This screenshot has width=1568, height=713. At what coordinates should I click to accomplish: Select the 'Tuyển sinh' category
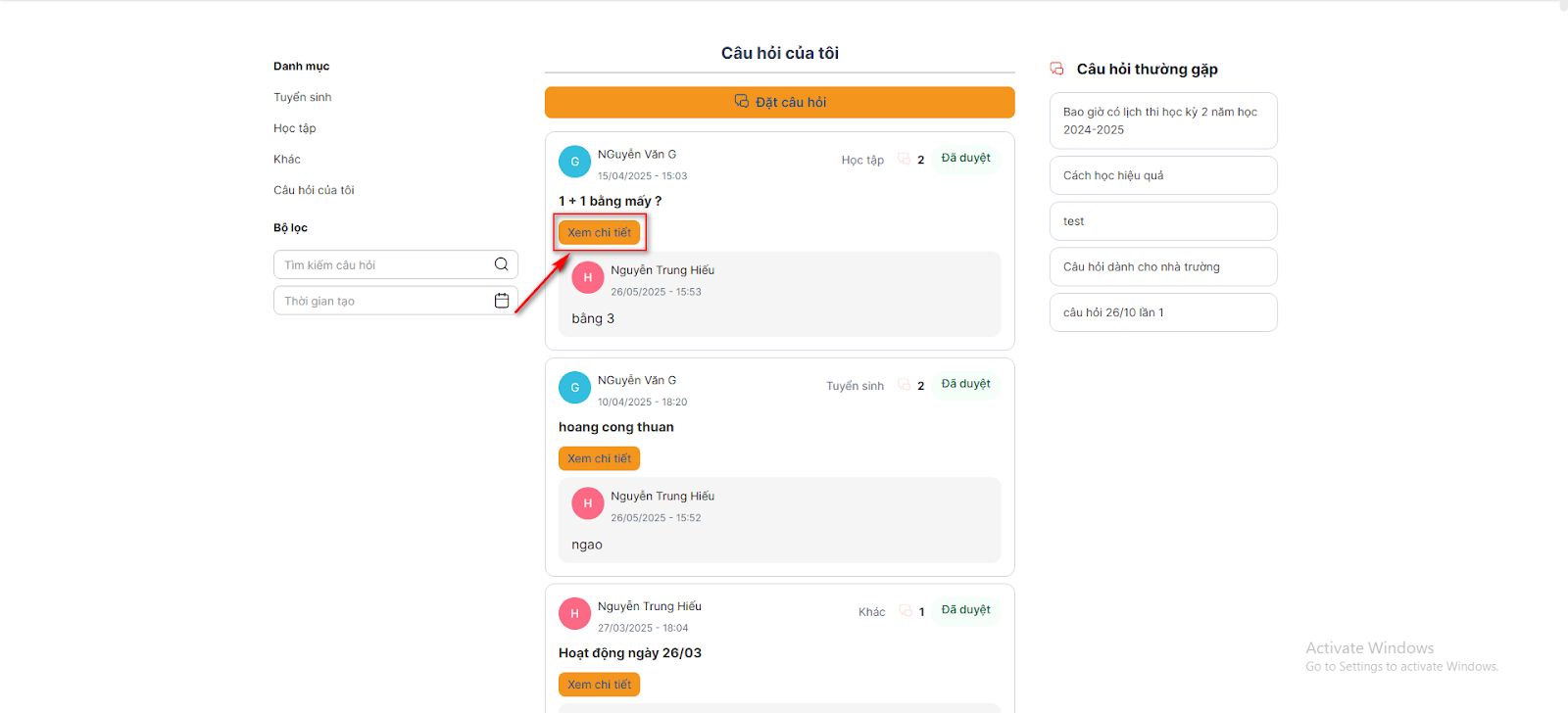(303, 97)
